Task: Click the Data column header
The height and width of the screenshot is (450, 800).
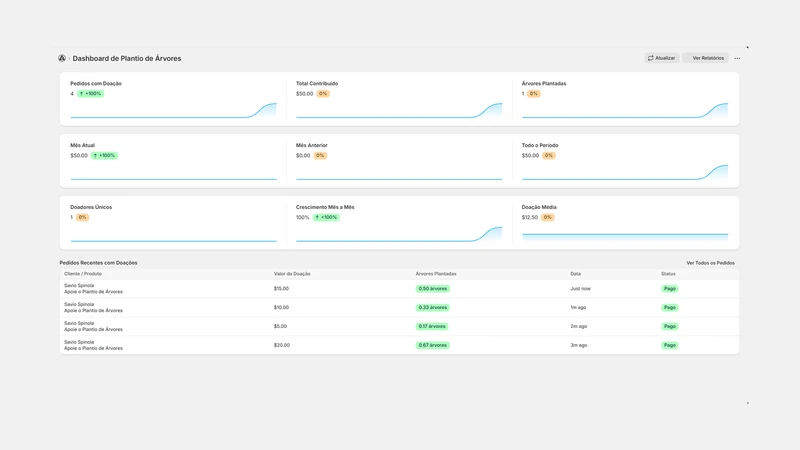Action: click(576, 274)
